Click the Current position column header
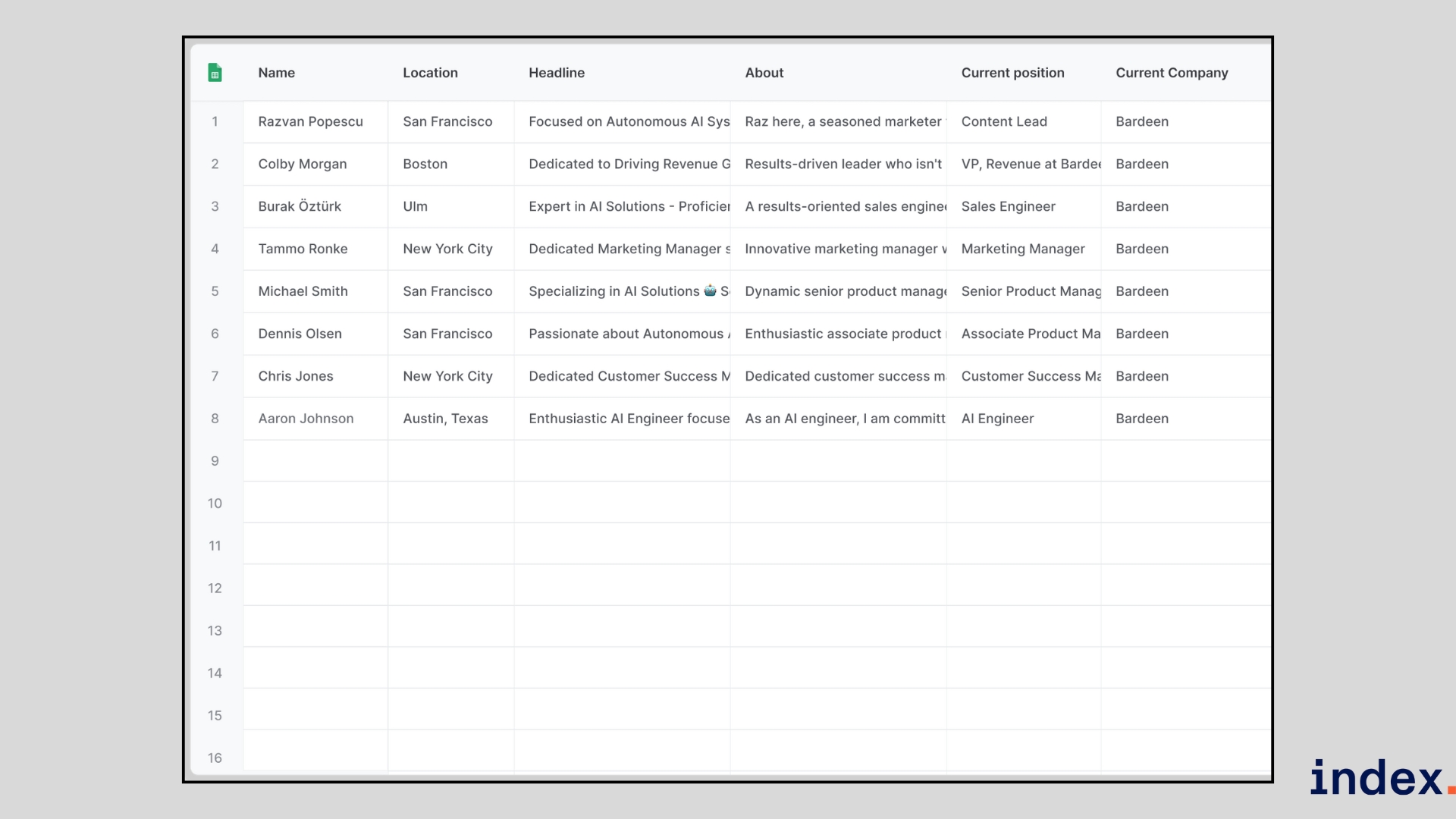Screen dimensions: 1456x819 tap(1012, 73)
